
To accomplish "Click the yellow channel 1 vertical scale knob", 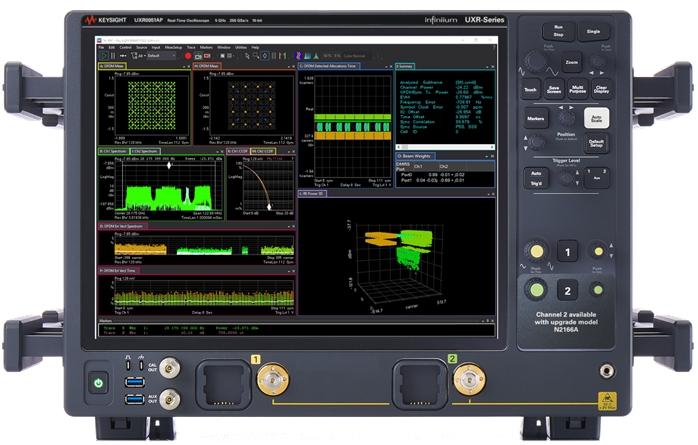I will 537,251.
